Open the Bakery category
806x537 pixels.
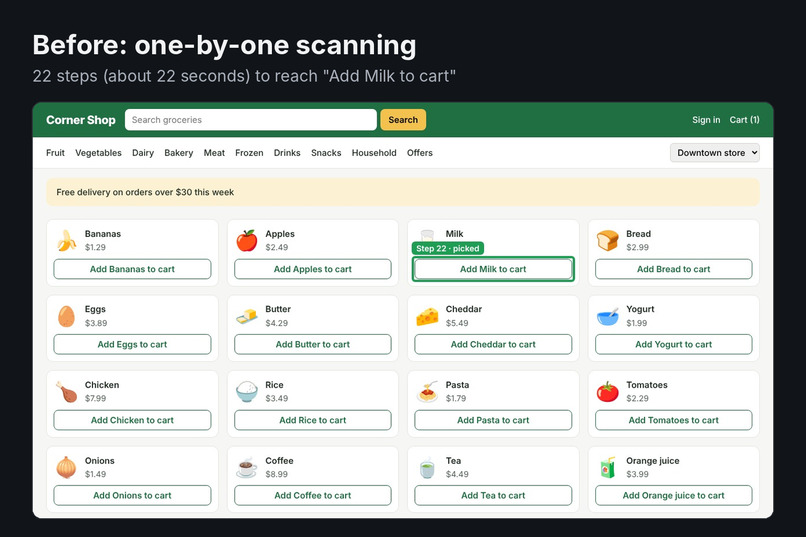pos(178,153)
